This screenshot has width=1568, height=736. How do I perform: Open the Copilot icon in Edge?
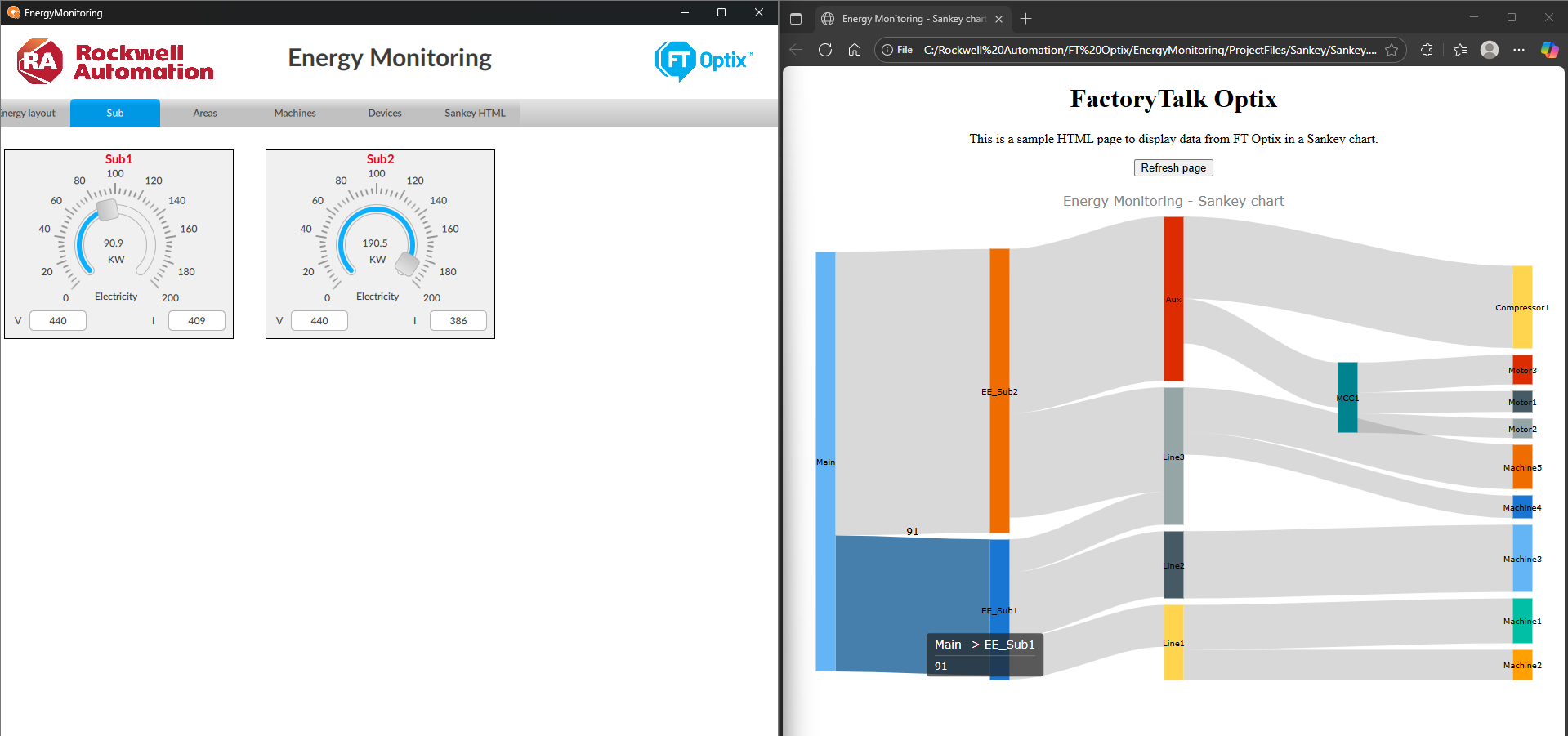[x=1549, y=50]
